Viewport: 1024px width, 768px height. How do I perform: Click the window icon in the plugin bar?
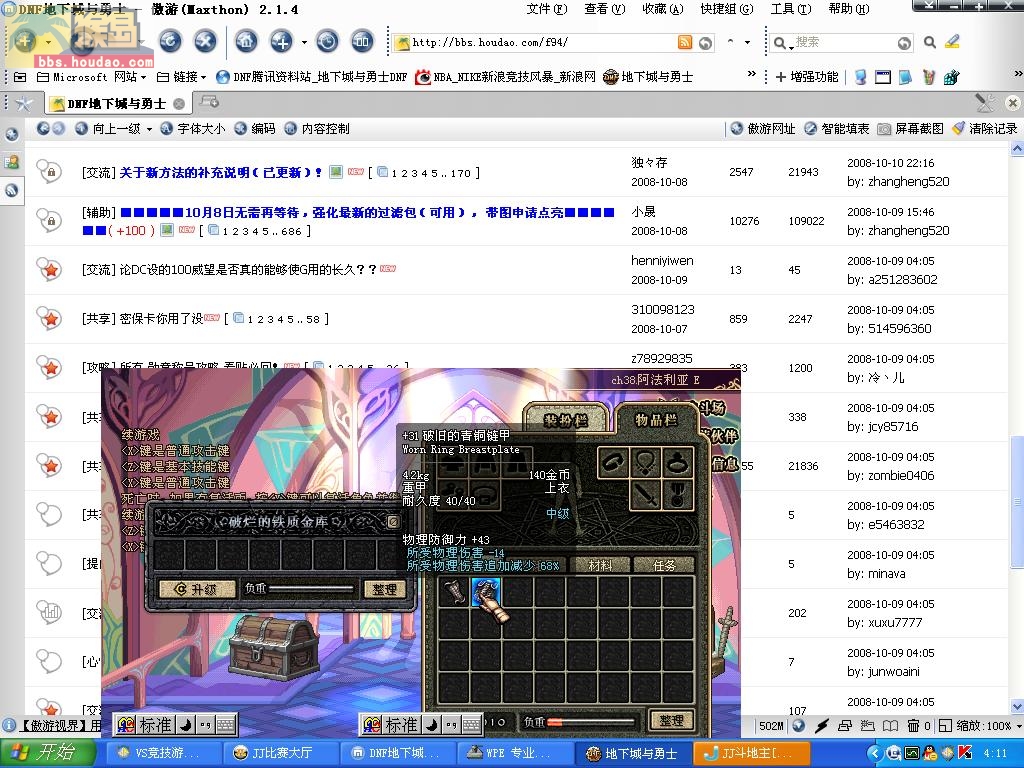(883, 77)
